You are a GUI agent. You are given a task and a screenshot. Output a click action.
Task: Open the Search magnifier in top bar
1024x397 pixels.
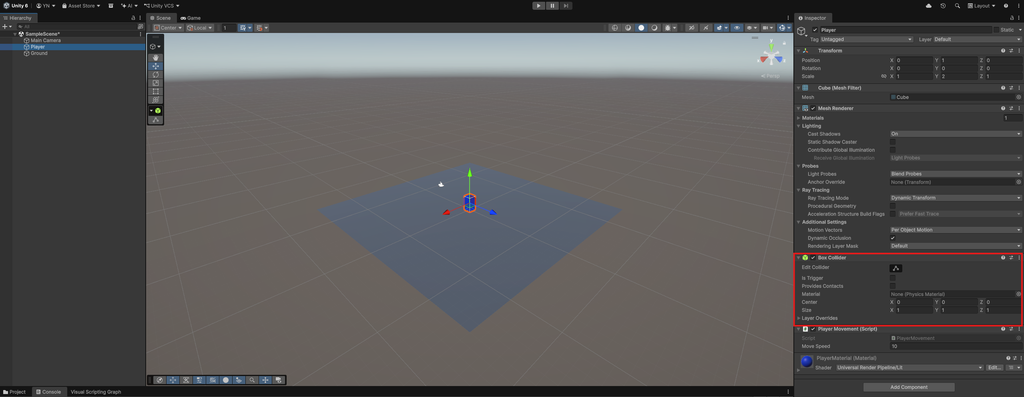tap(957, 5)
